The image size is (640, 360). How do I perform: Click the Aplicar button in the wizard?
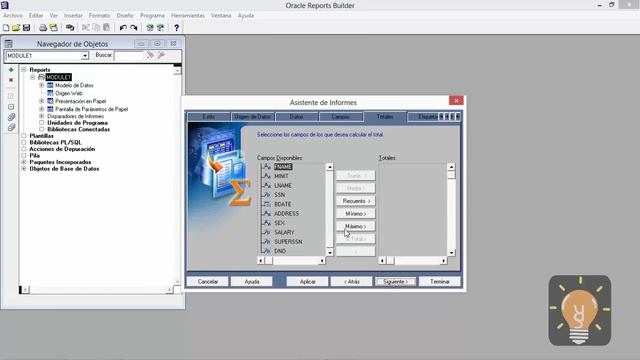click(307, 282)
